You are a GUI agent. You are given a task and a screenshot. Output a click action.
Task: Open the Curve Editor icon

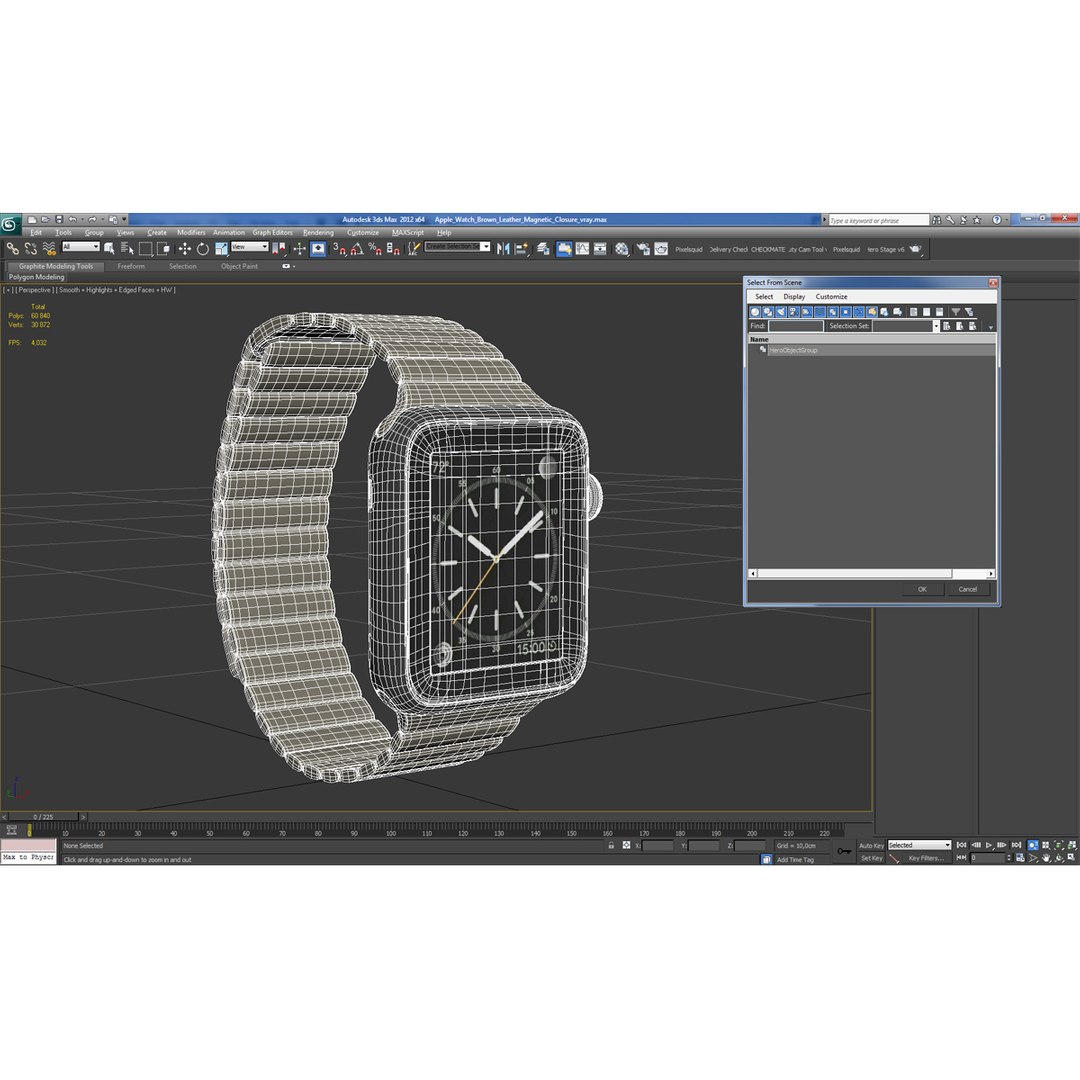[583, 249]
